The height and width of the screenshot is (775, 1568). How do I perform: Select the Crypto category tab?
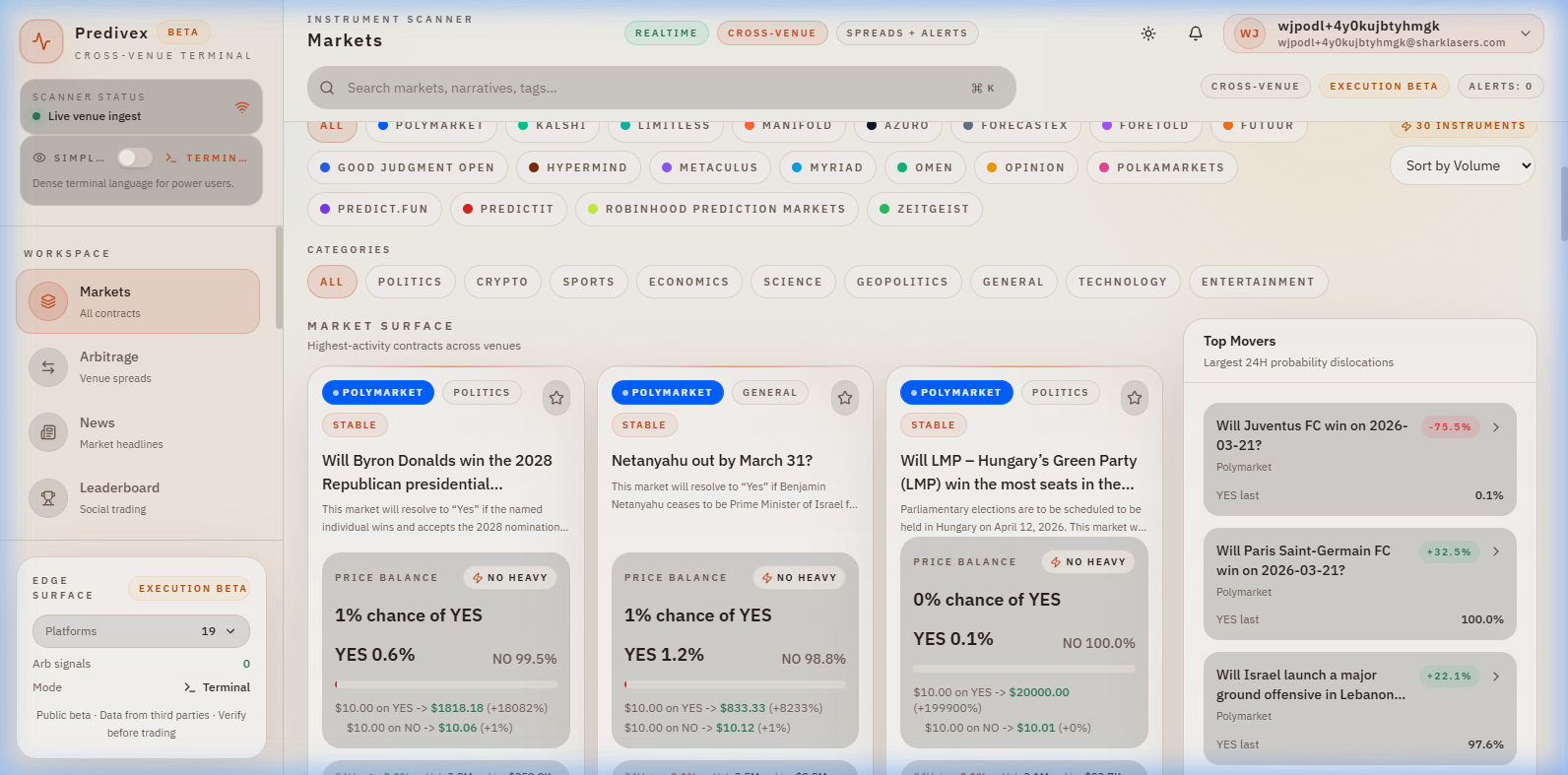pyautogui.click(x=502, y=282)
